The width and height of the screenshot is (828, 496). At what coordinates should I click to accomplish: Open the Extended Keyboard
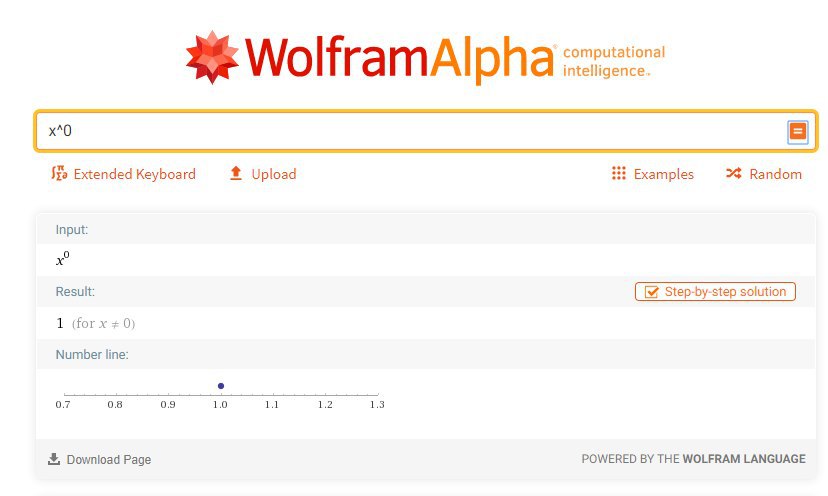(x=123, y=174)
